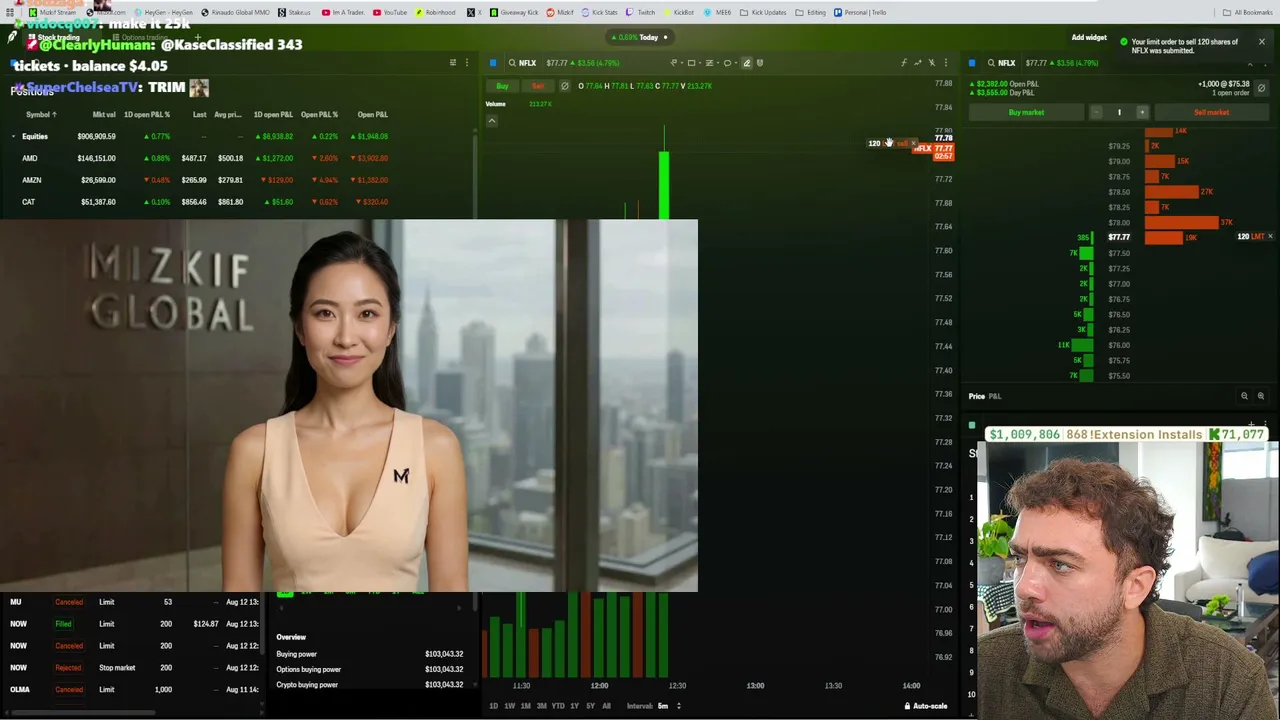1280x720 pixels.
Task: Open the chart type line icon
Action: coord(917,63)
